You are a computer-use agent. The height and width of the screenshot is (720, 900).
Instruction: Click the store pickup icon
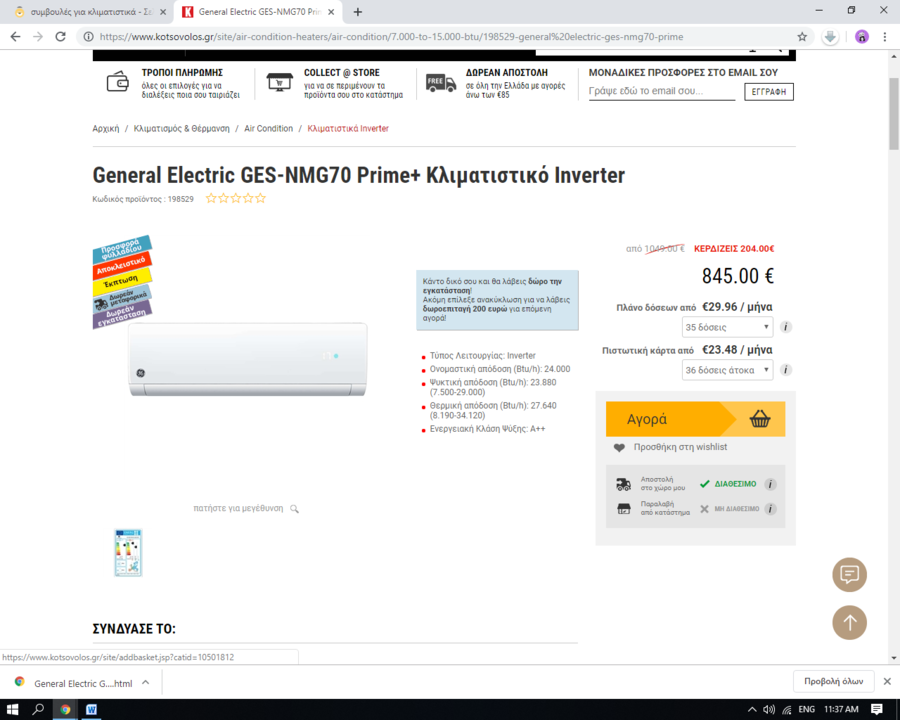(623, 509)
